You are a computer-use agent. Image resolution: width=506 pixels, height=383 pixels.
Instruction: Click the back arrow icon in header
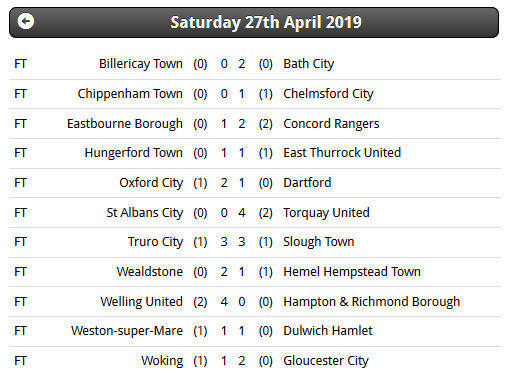[26, 22]
